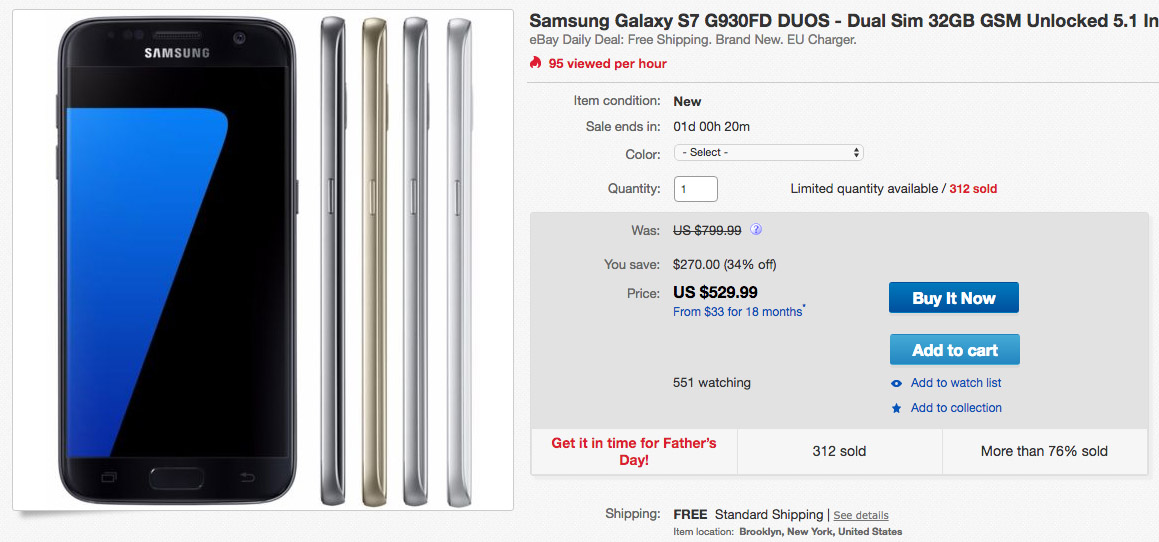The image size is (1159, 542).
Task: Click the Add to watch list link
Action: point(955,383)
